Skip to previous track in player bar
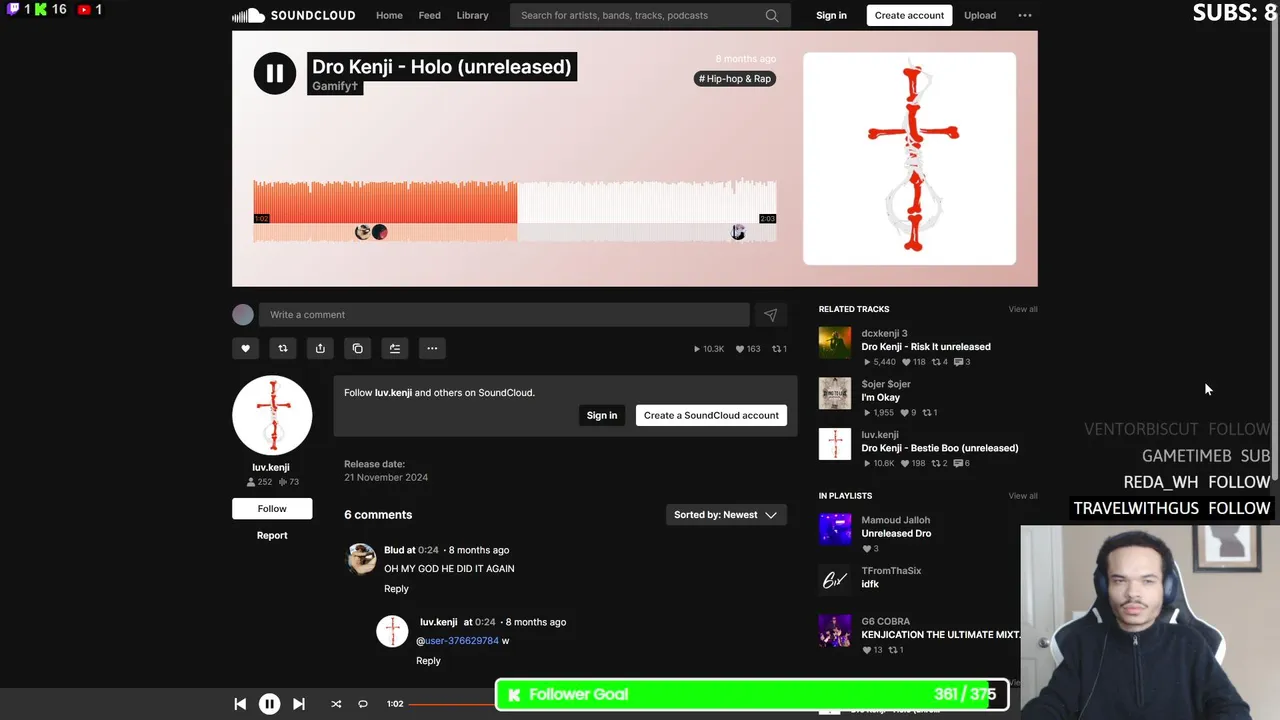Viewport: 1280px width, 720px height. pyautogui.click(x=240, y=704)
